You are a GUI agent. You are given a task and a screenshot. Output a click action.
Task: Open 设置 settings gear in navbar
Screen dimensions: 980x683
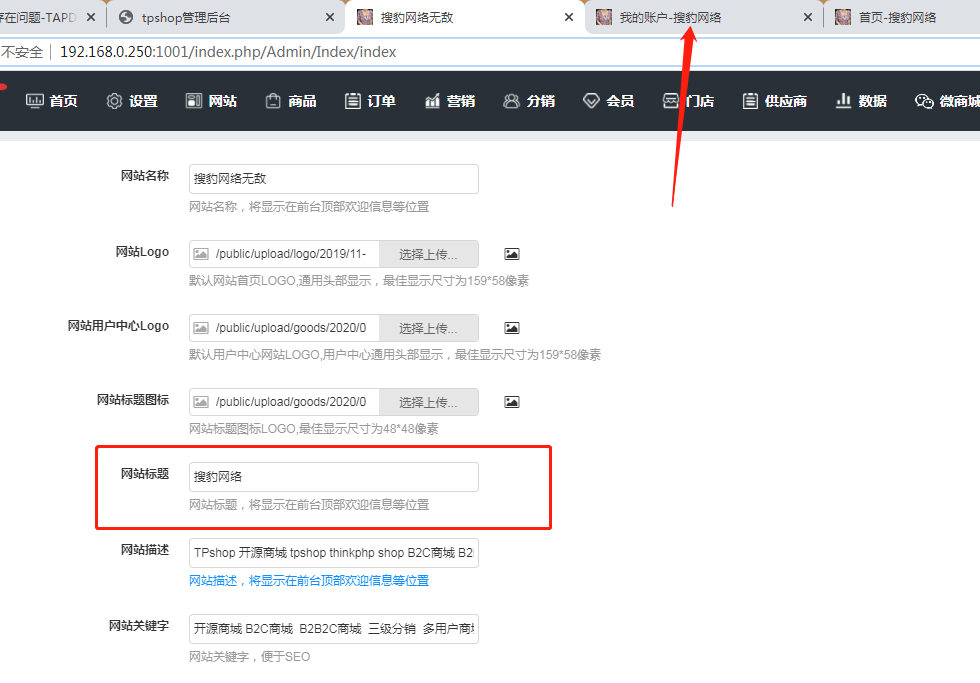coord(115,101)
